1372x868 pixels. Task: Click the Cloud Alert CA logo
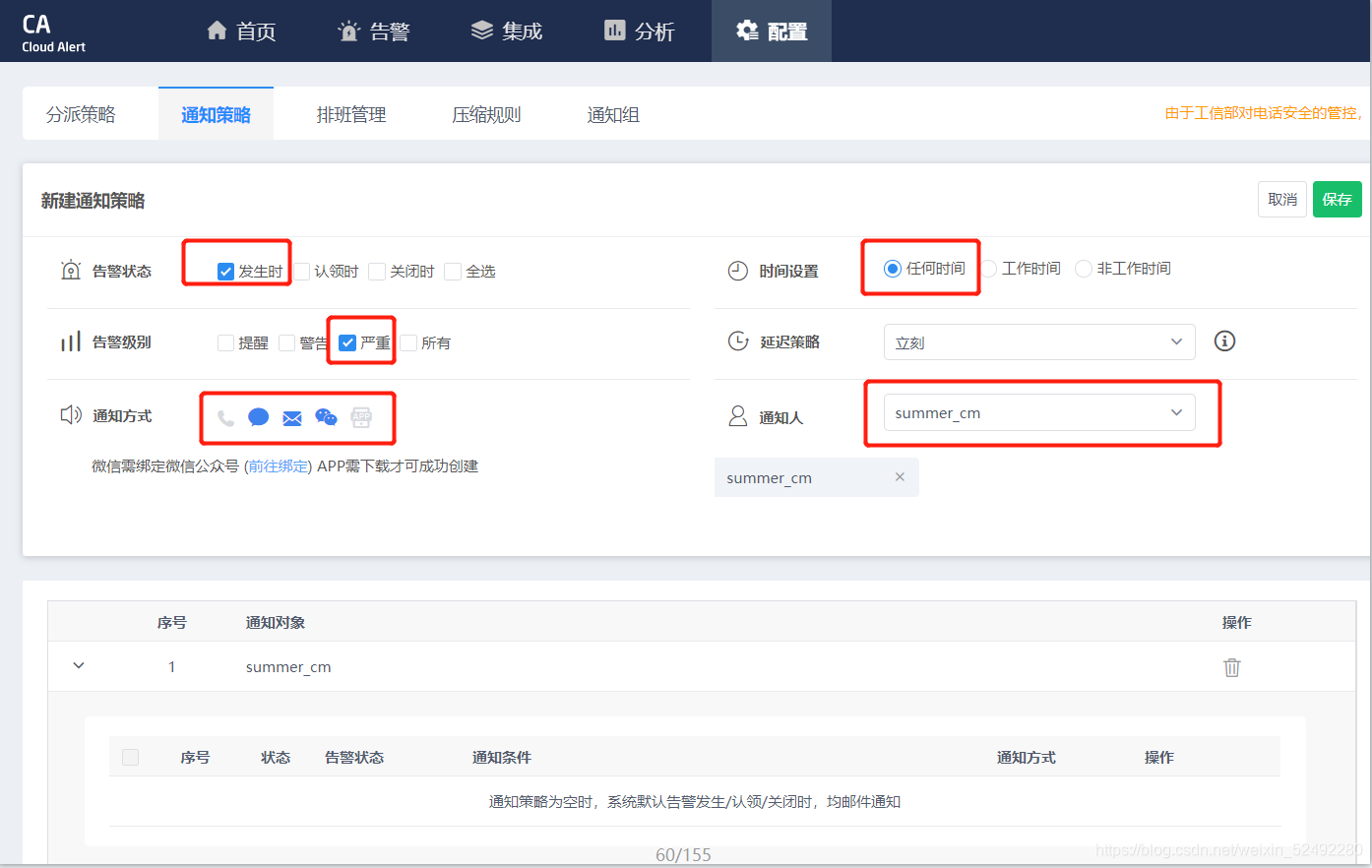[53, 32]
